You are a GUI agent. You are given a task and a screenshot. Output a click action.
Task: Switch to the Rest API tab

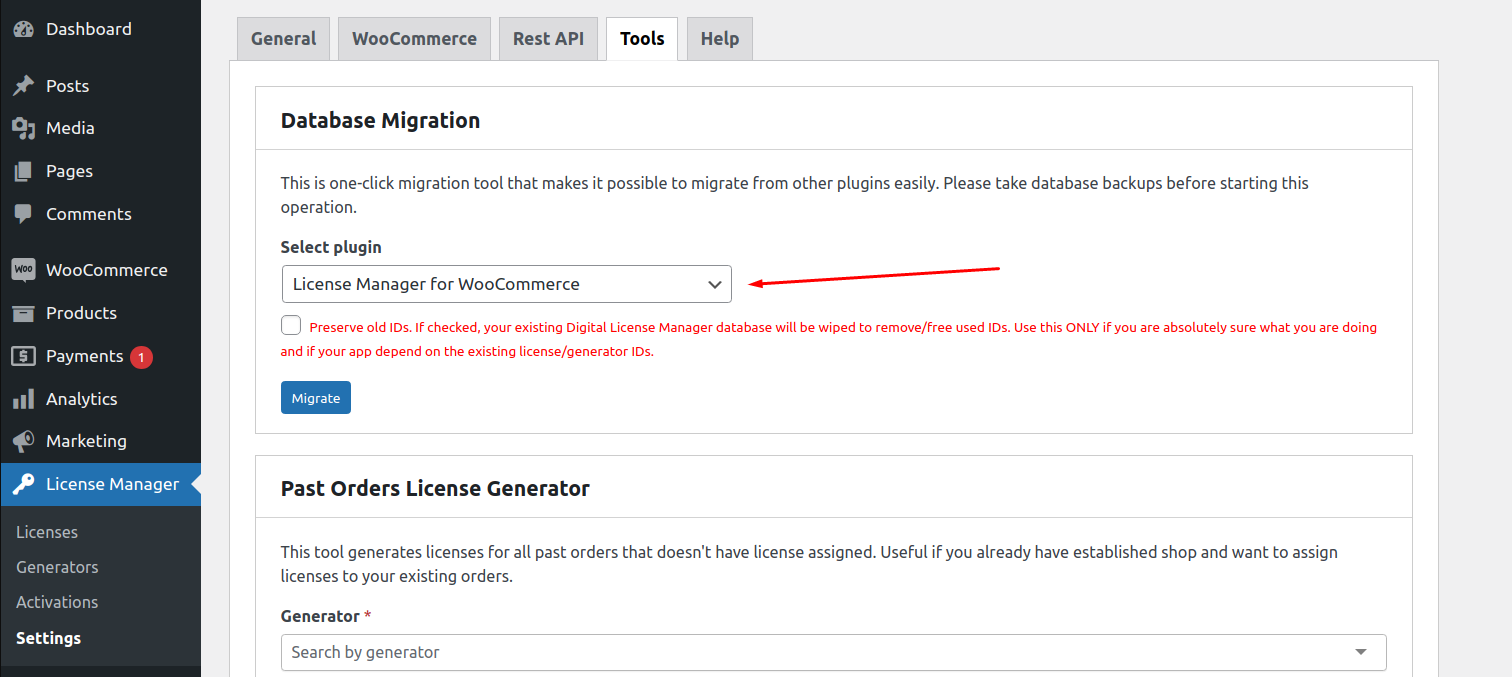click(x=548, y=38)
